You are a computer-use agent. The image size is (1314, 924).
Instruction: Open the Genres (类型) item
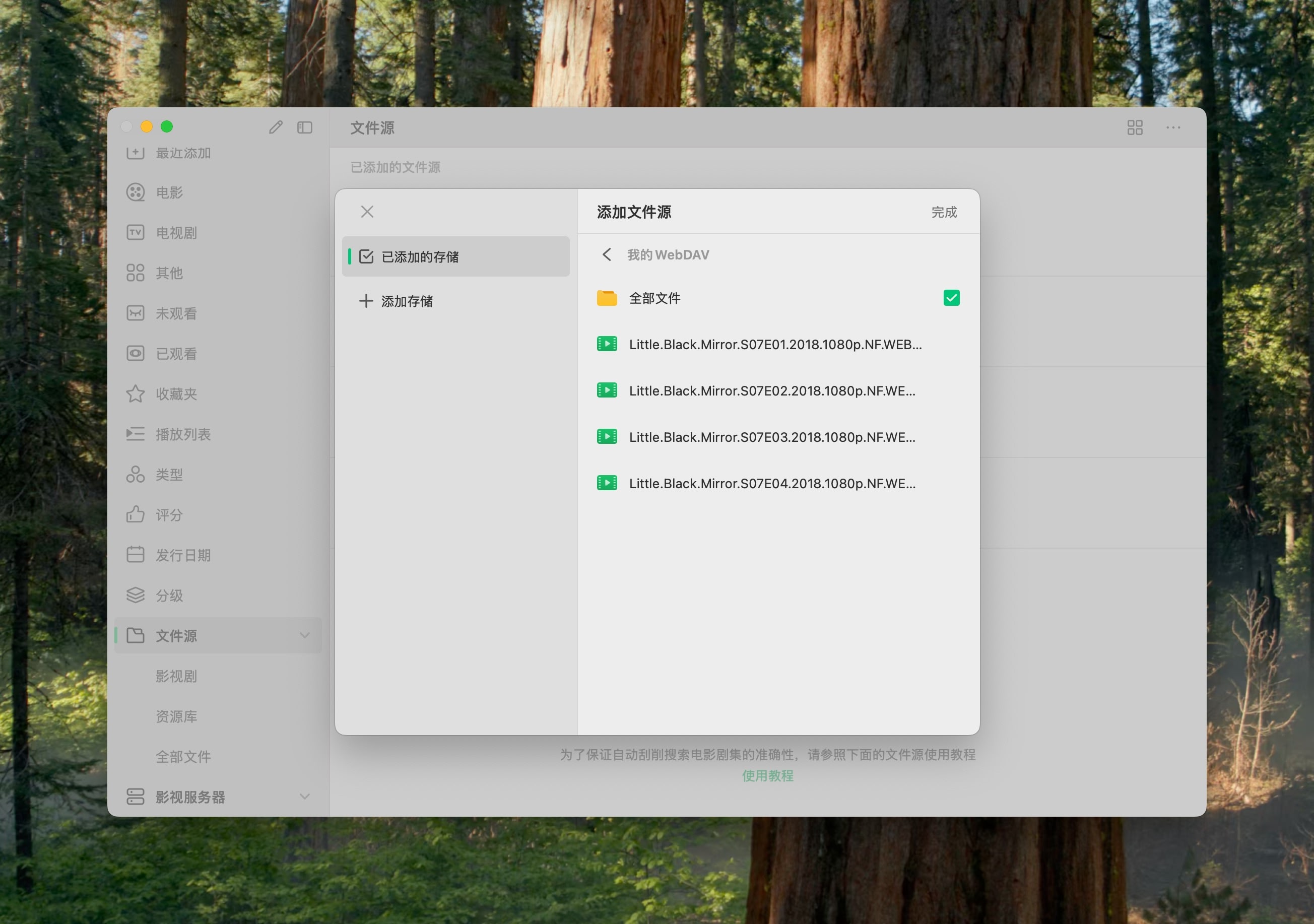point(218,474)
